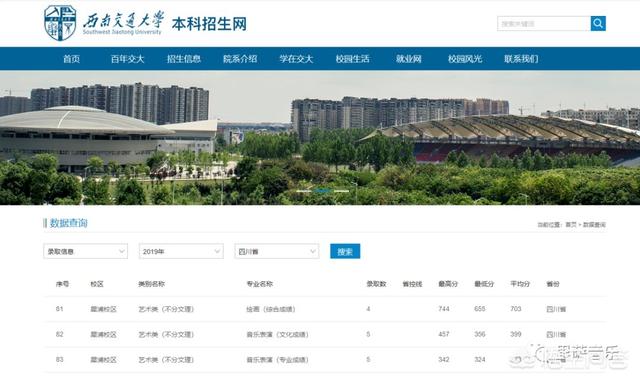The width and height of the screenshot is (640, 381).
Task: Click the highest score value 744
Action: [444, 309]
